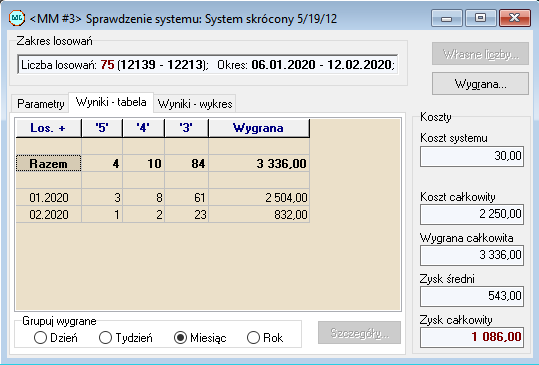
Task: Click the application icon in the title bar
Action: (17, 18)
